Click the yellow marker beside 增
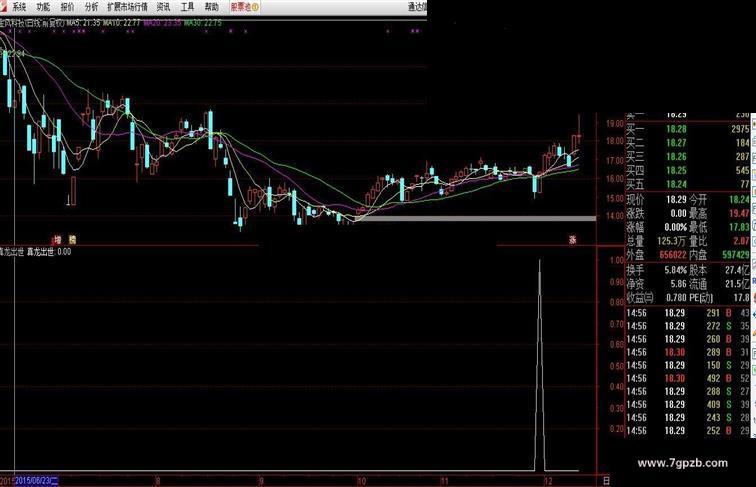This screenshot has height=487, width=756. (72, 239)
